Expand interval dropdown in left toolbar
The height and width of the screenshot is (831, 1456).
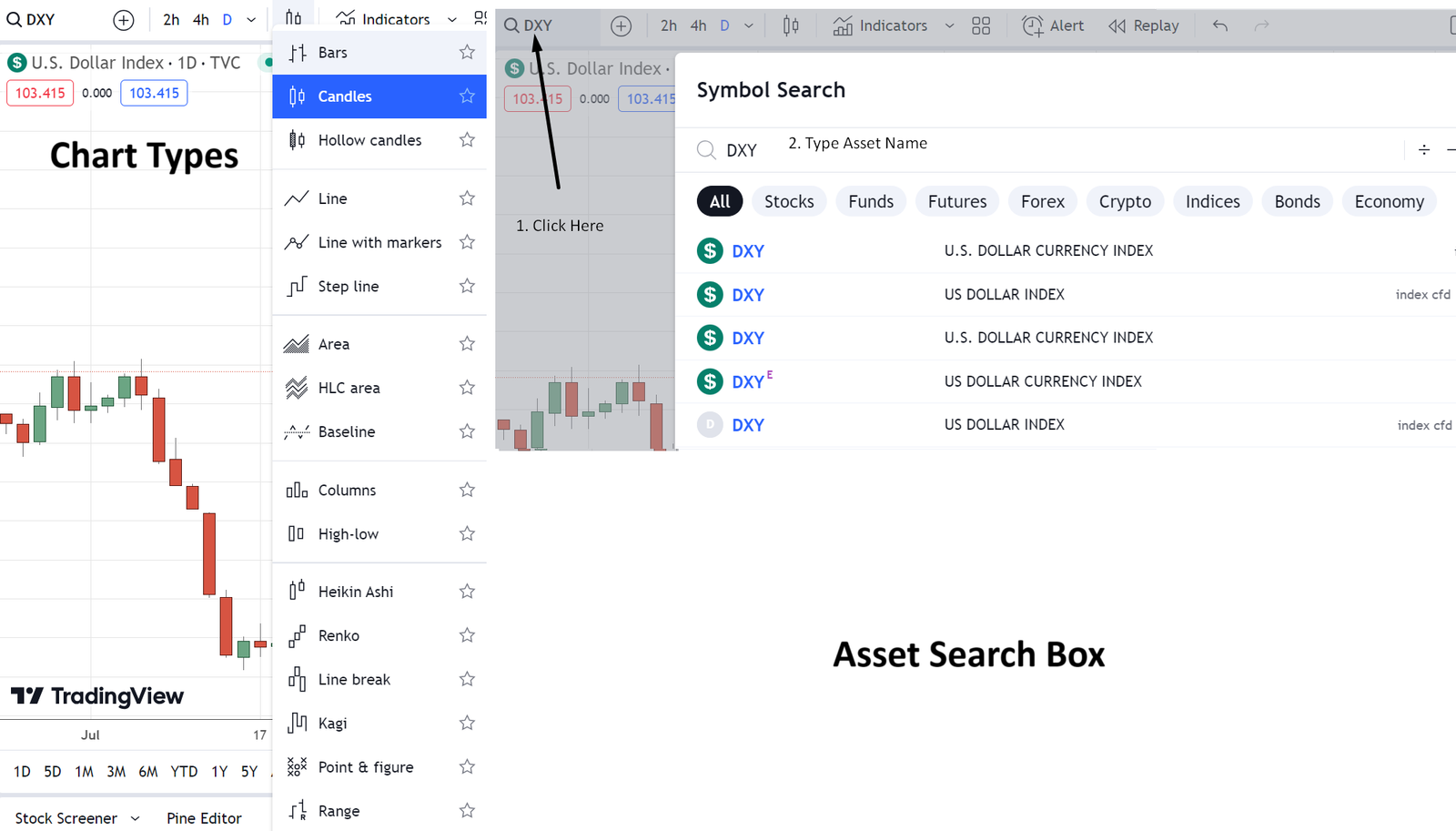pos(251,20)
